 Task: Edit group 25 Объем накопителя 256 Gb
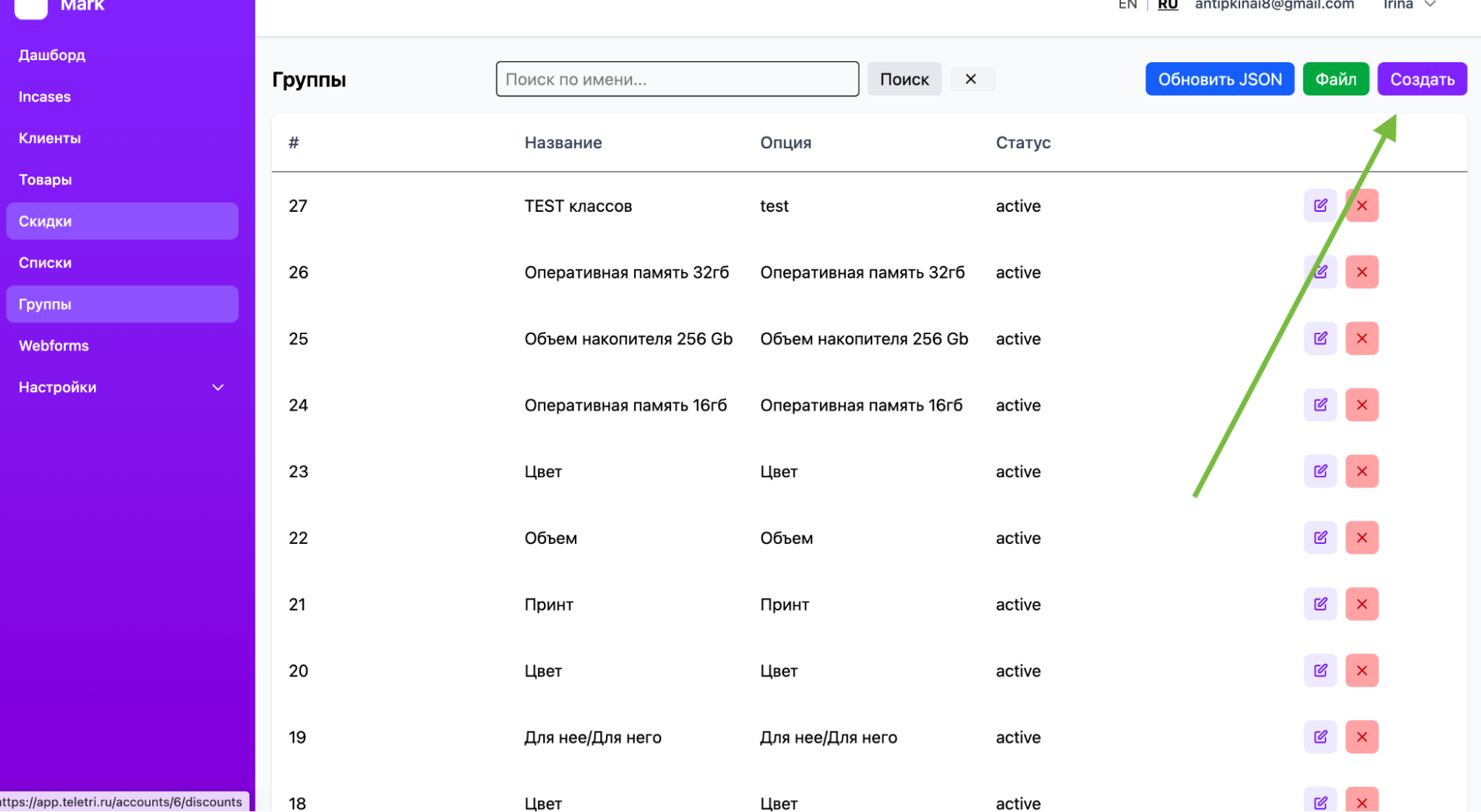(x=1320, y=339)
